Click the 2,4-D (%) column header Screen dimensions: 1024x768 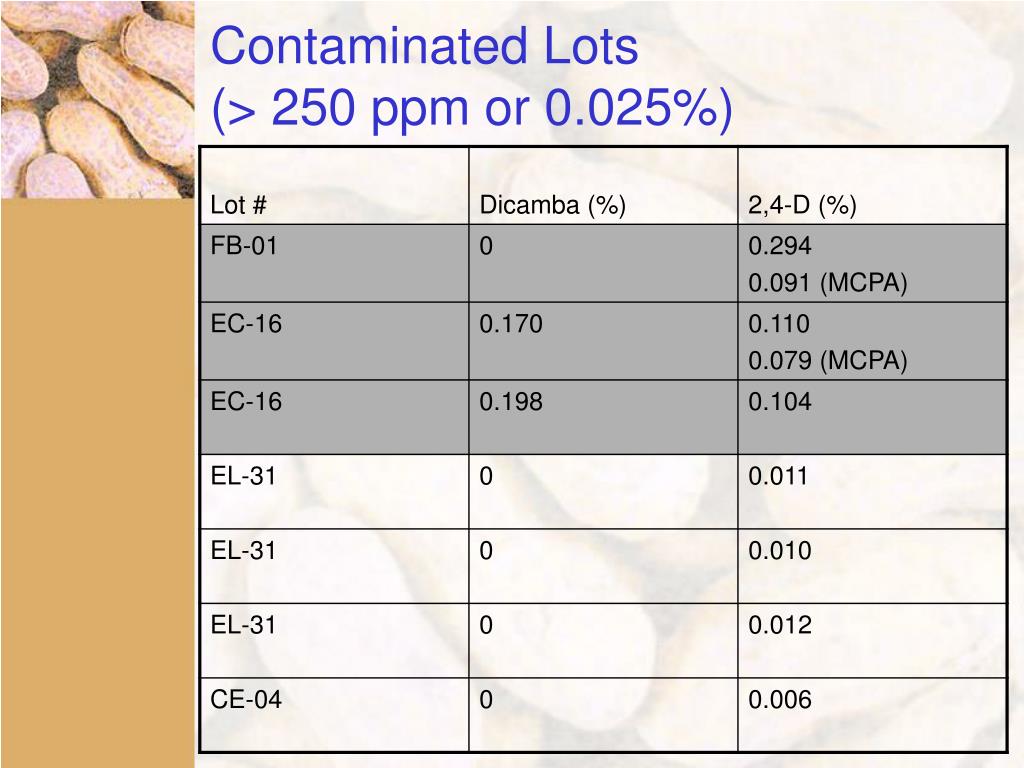pos(802,205)
